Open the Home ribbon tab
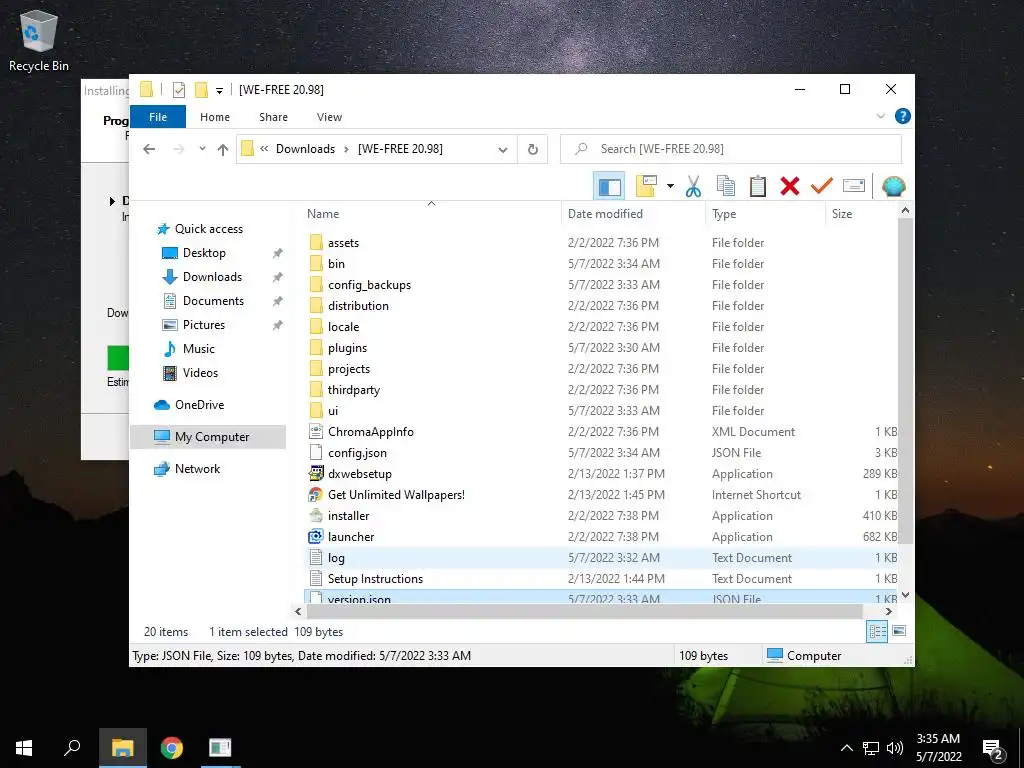The width and height of the screenshot is (1024, 768). (215, 117)
